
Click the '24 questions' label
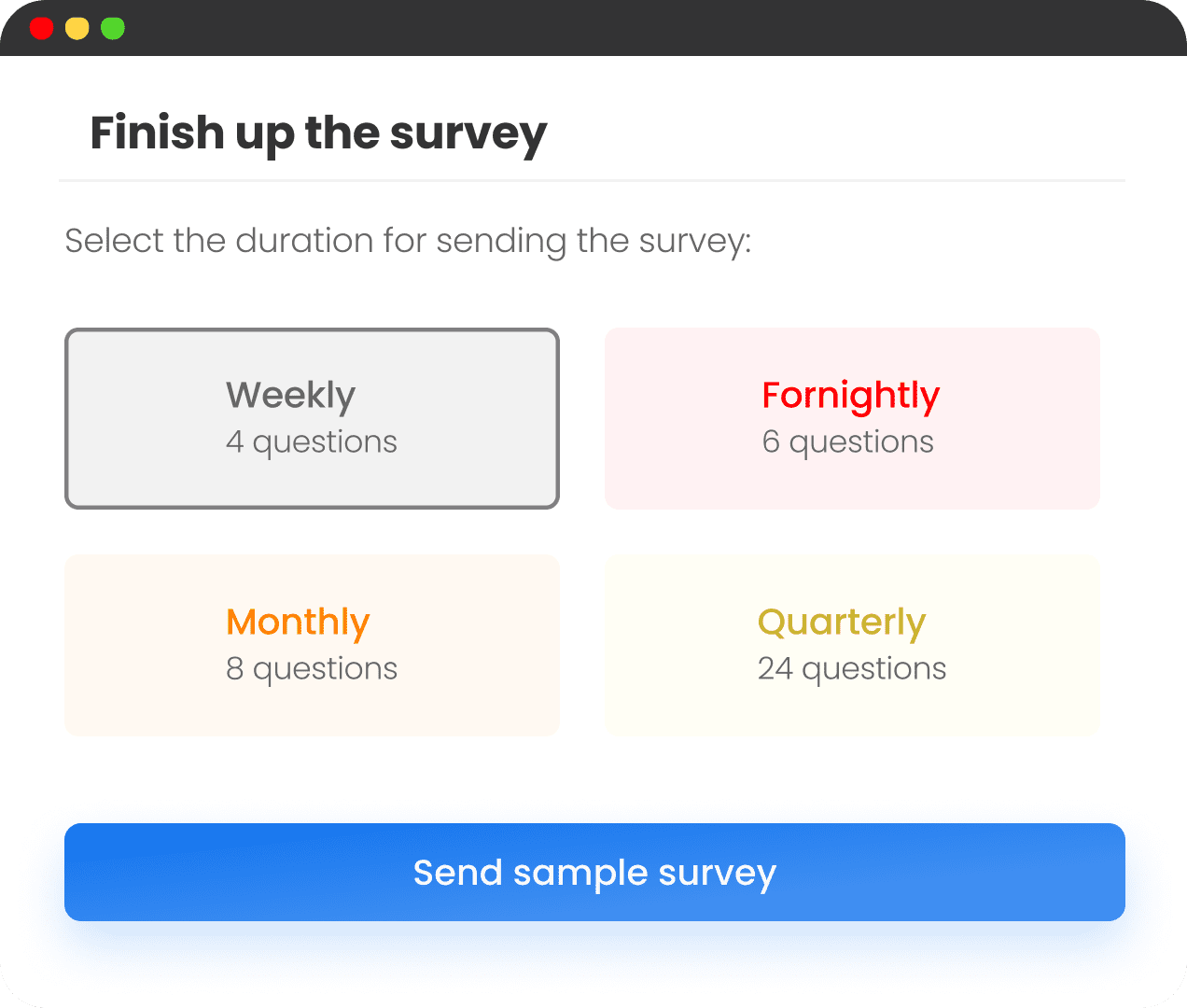pos(852,668)
